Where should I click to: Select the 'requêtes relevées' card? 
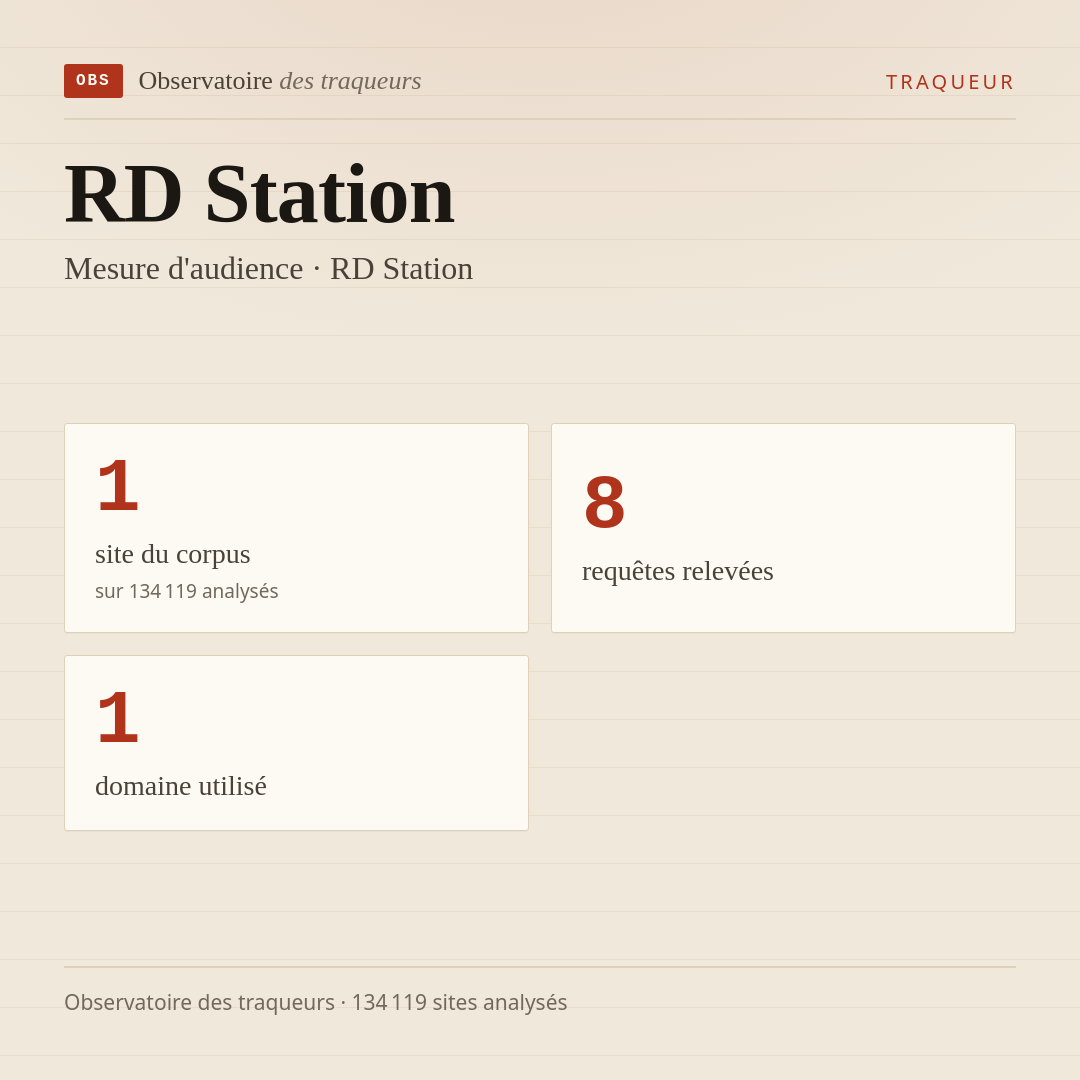tap(783, 528)
